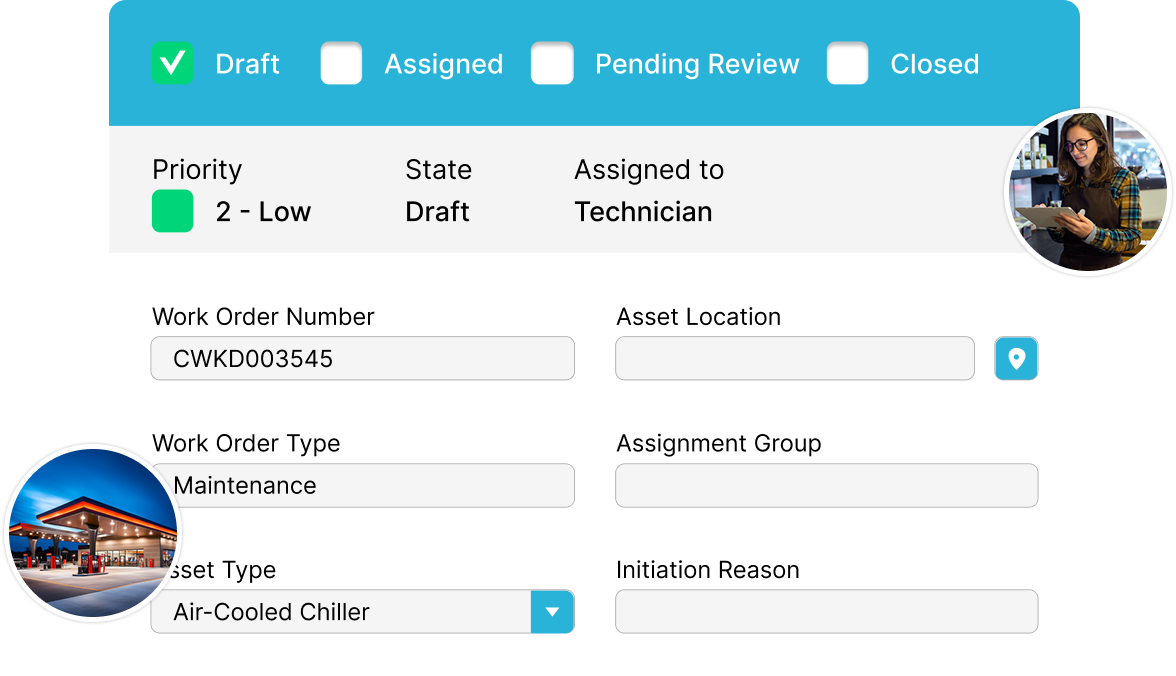Click the gas station photo thumbnail
This screenshot has width=1176, height=676.
(x=92, y=532)
